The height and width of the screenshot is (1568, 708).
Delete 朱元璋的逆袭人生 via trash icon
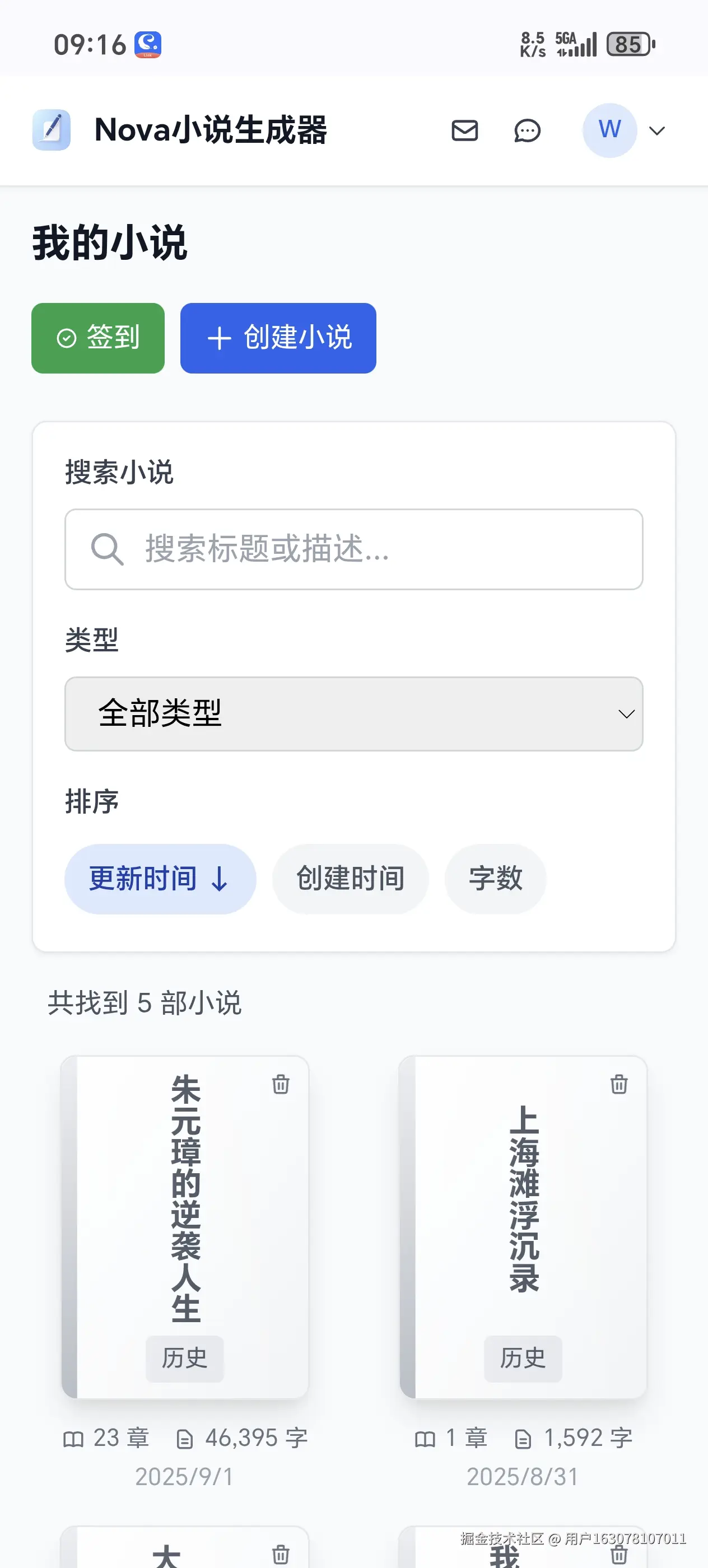pos(281,1085)
